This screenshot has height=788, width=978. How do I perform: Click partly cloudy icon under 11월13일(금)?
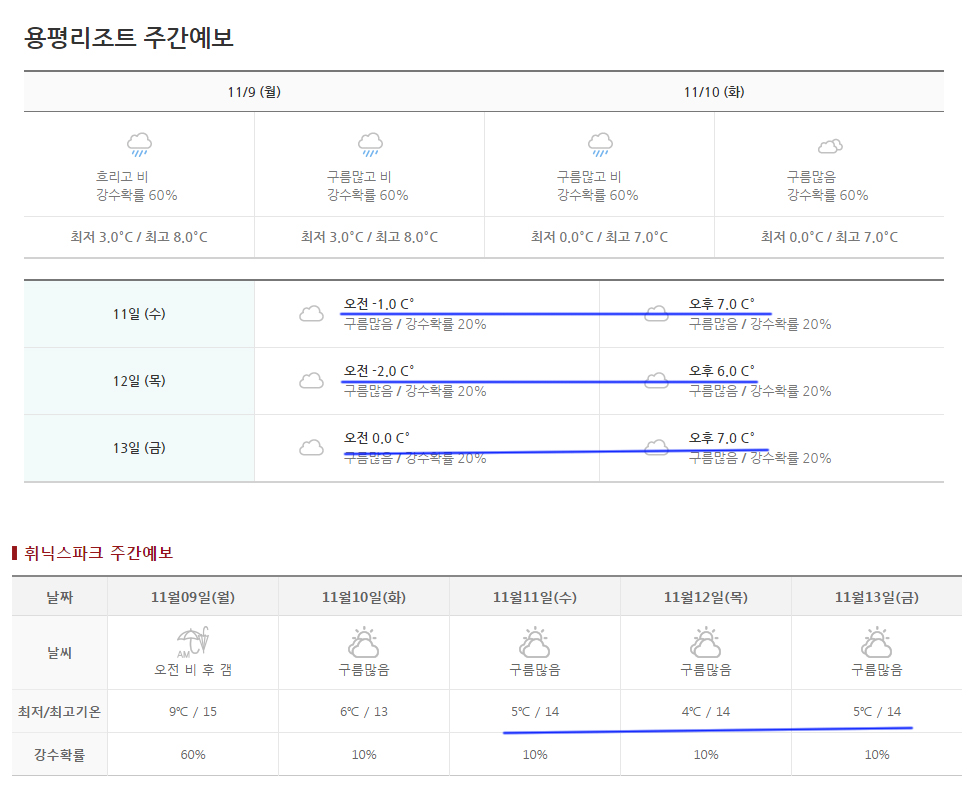877,643
